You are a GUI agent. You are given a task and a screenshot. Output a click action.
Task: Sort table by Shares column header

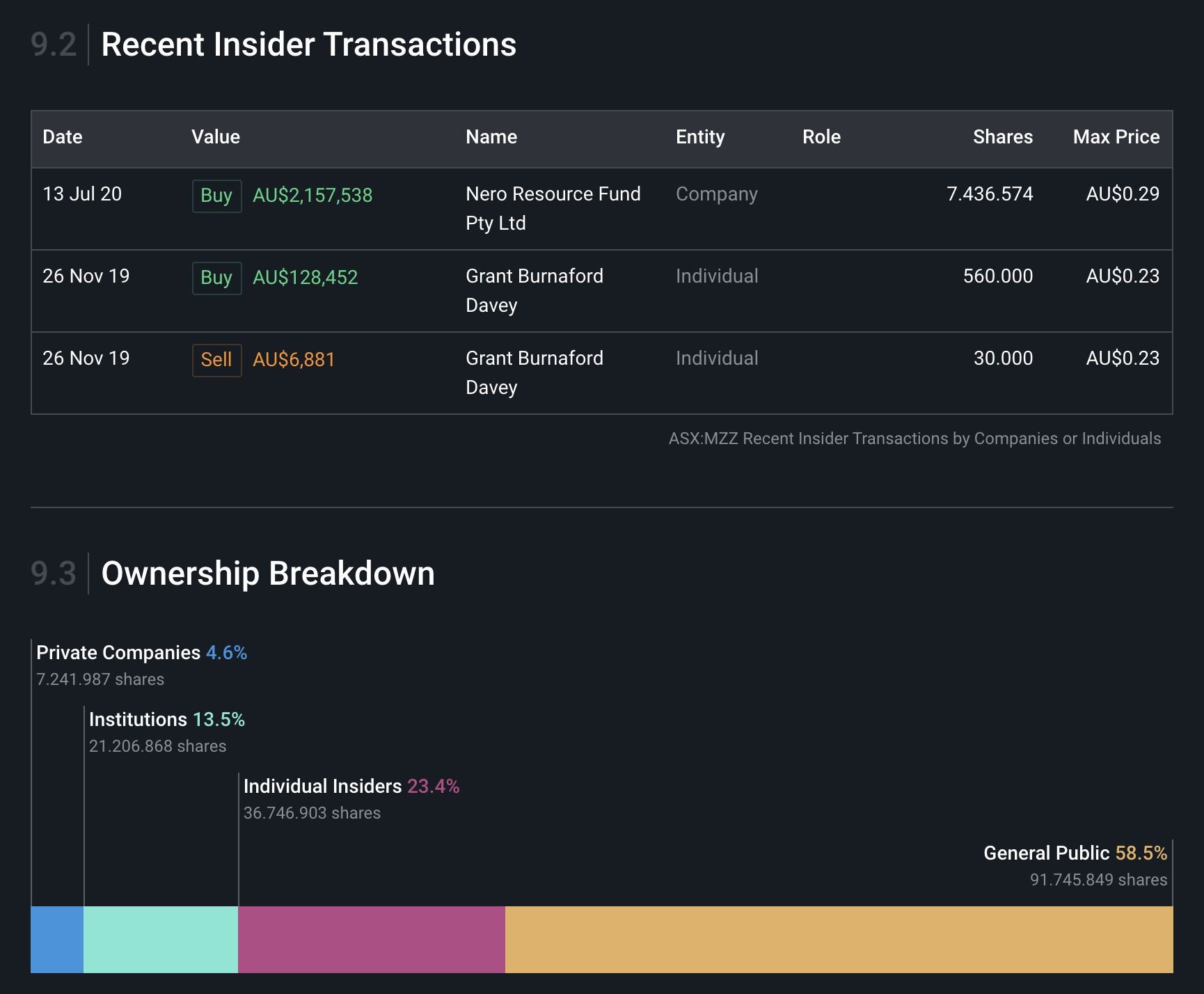tap(1002, 137)
